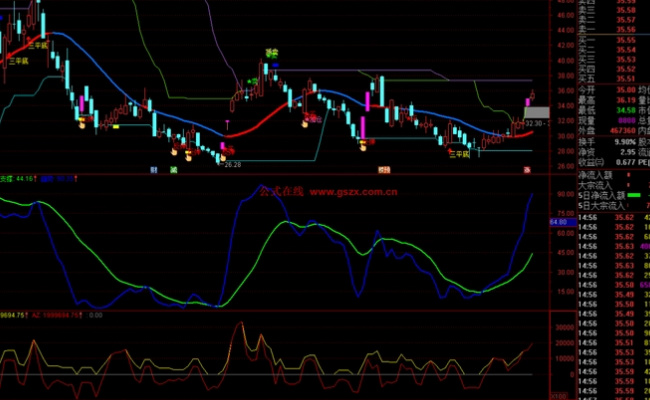Click the green '减' marker icon below the price chart
This screenshot has width=650, height=400.
(174, 170)
